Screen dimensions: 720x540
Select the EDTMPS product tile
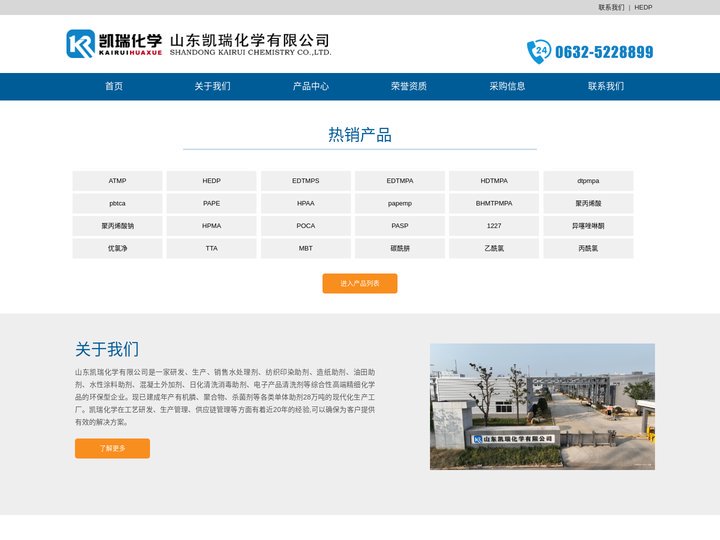(x=306, y=181)
